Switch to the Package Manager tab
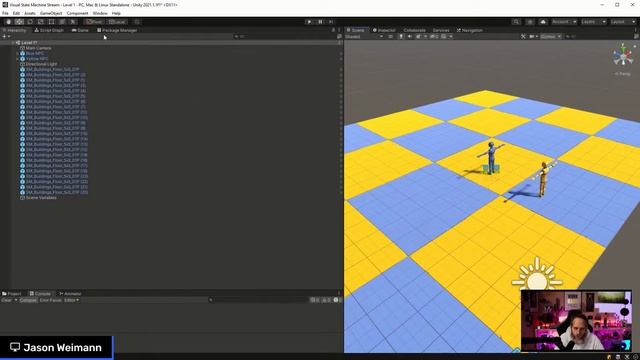This screenshot has height=360, width=640. tap(117, 30)
